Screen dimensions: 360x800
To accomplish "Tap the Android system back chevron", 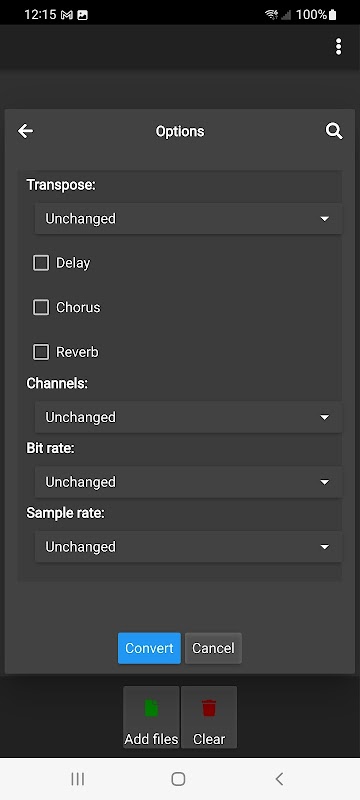I will click(279, 779).
